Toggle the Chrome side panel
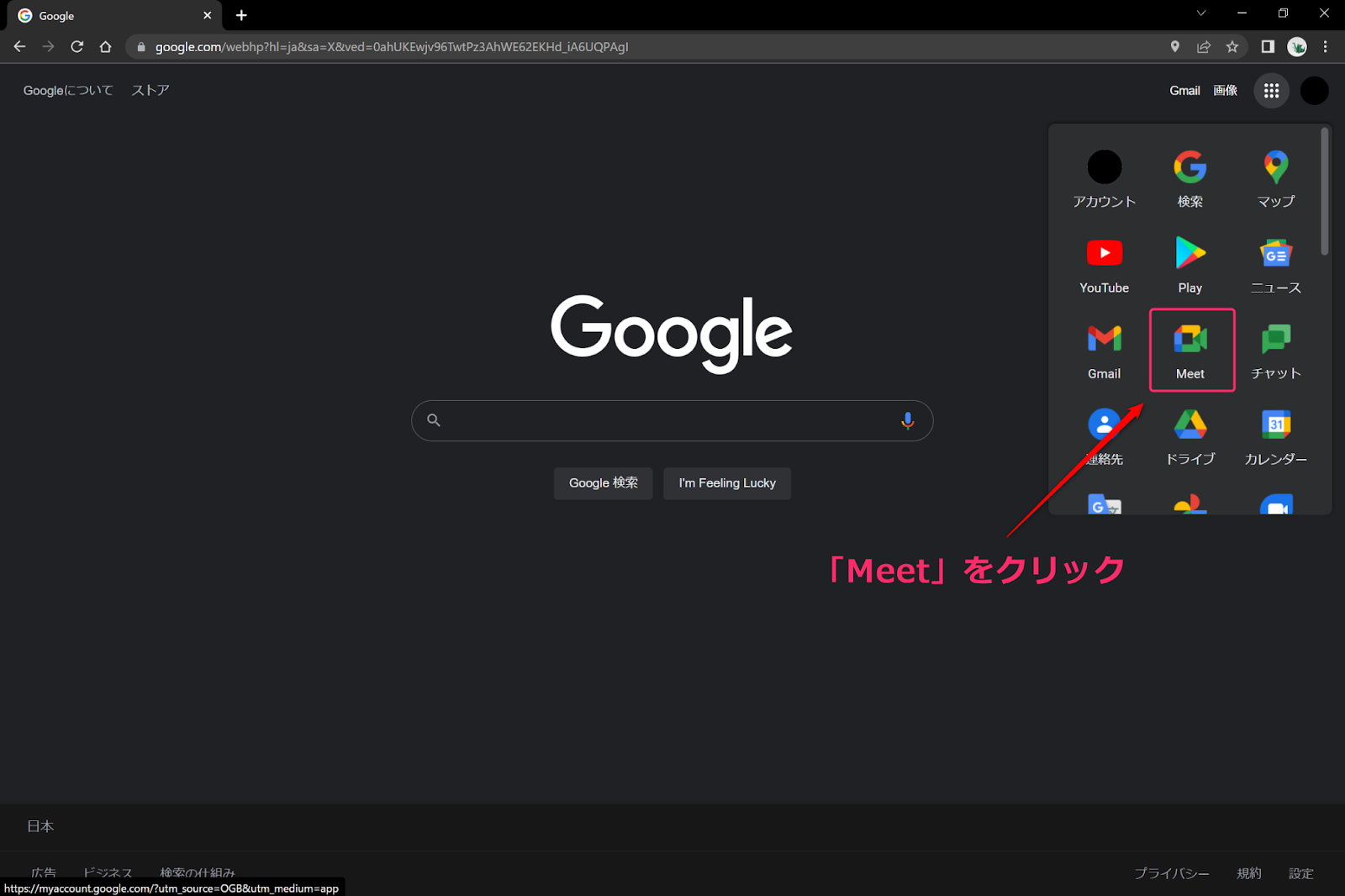 pos(1268,47)
